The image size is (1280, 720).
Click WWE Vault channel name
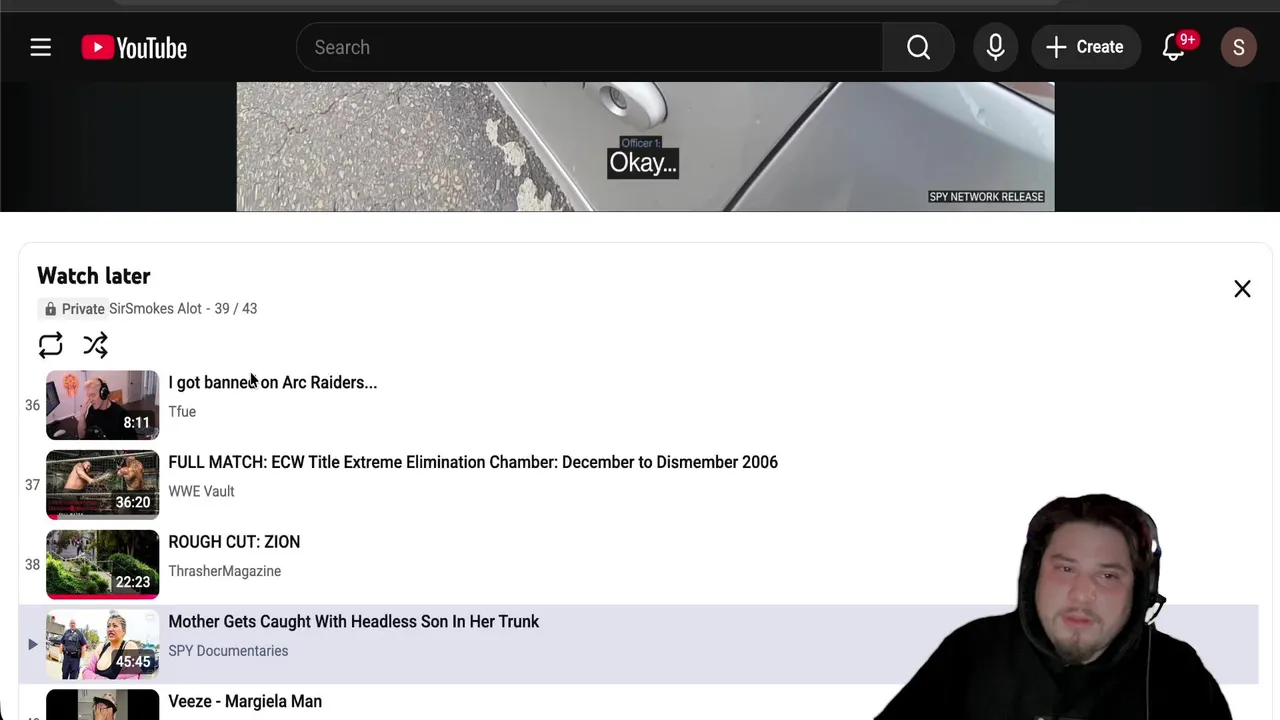201,491
